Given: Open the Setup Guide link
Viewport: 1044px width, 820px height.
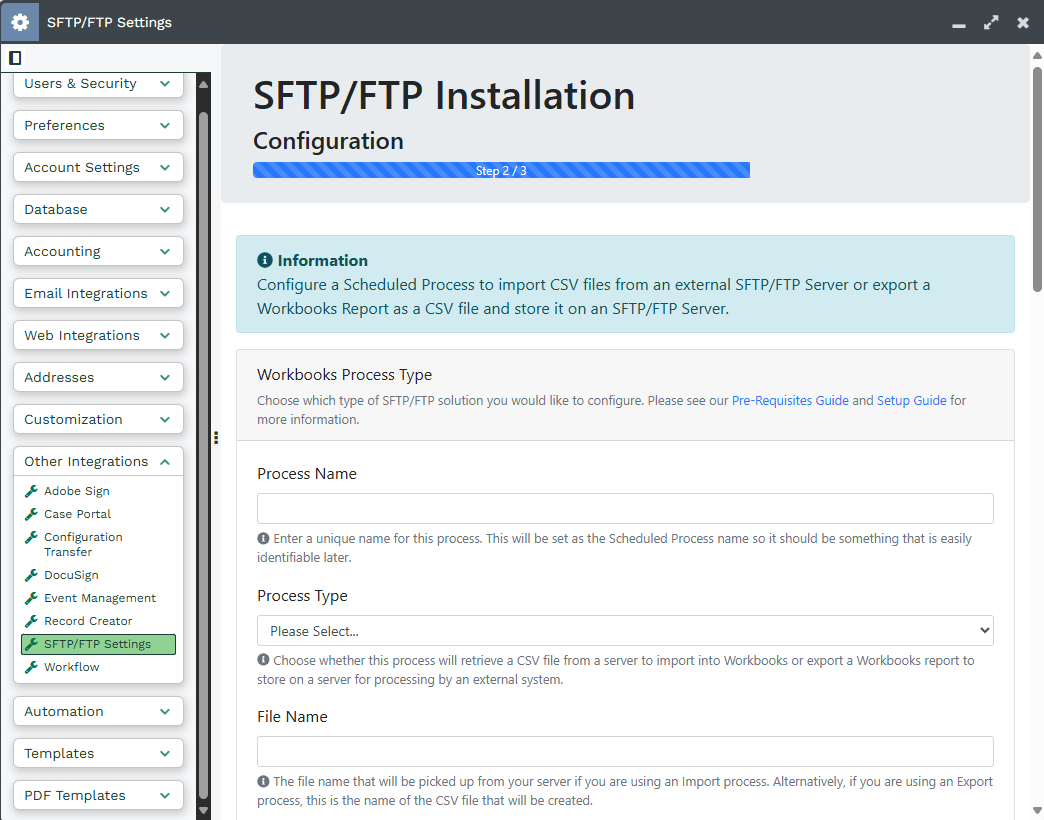Looking at the screenshot, I should [x=912, y=401].
